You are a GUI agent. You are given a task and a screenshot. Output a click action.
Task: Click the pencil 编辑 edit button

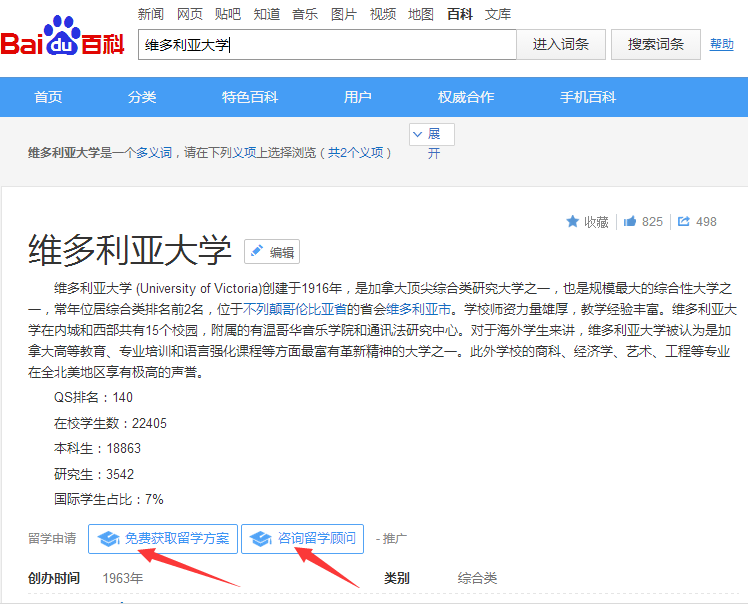[272, 251]
